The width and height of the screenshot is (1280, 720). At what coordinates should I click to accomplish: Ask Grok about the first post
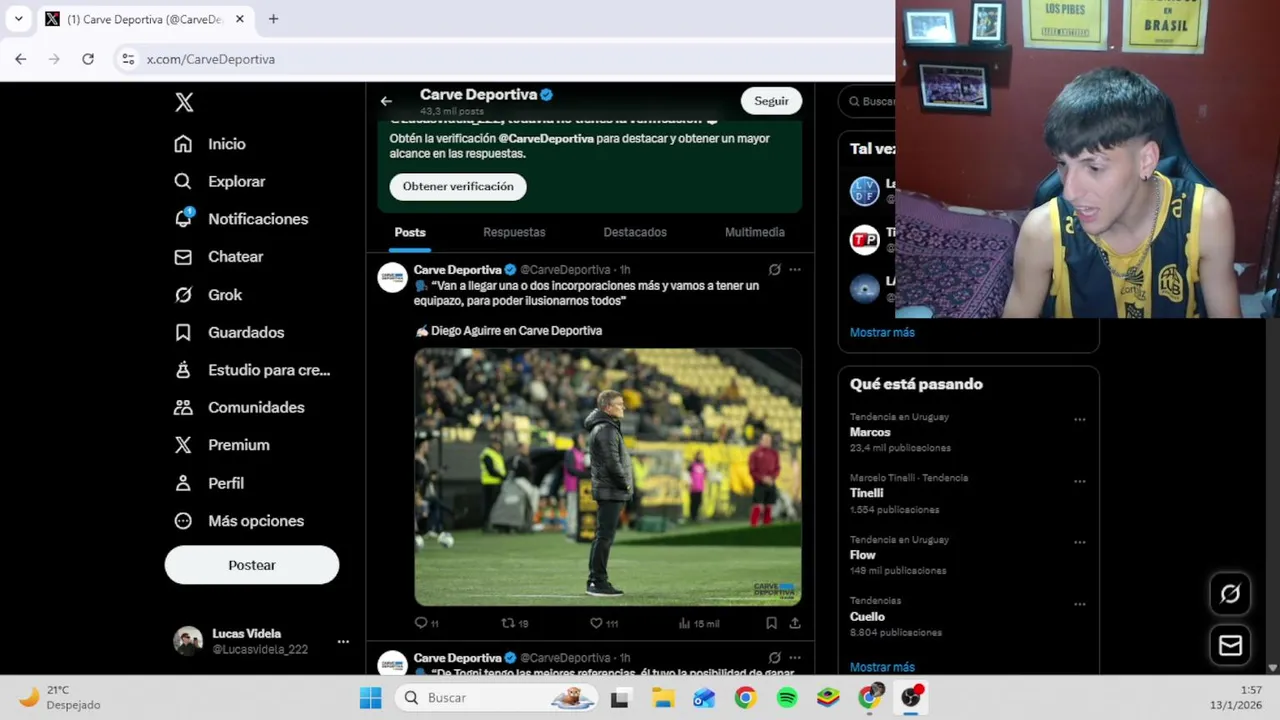coord(774,269)
